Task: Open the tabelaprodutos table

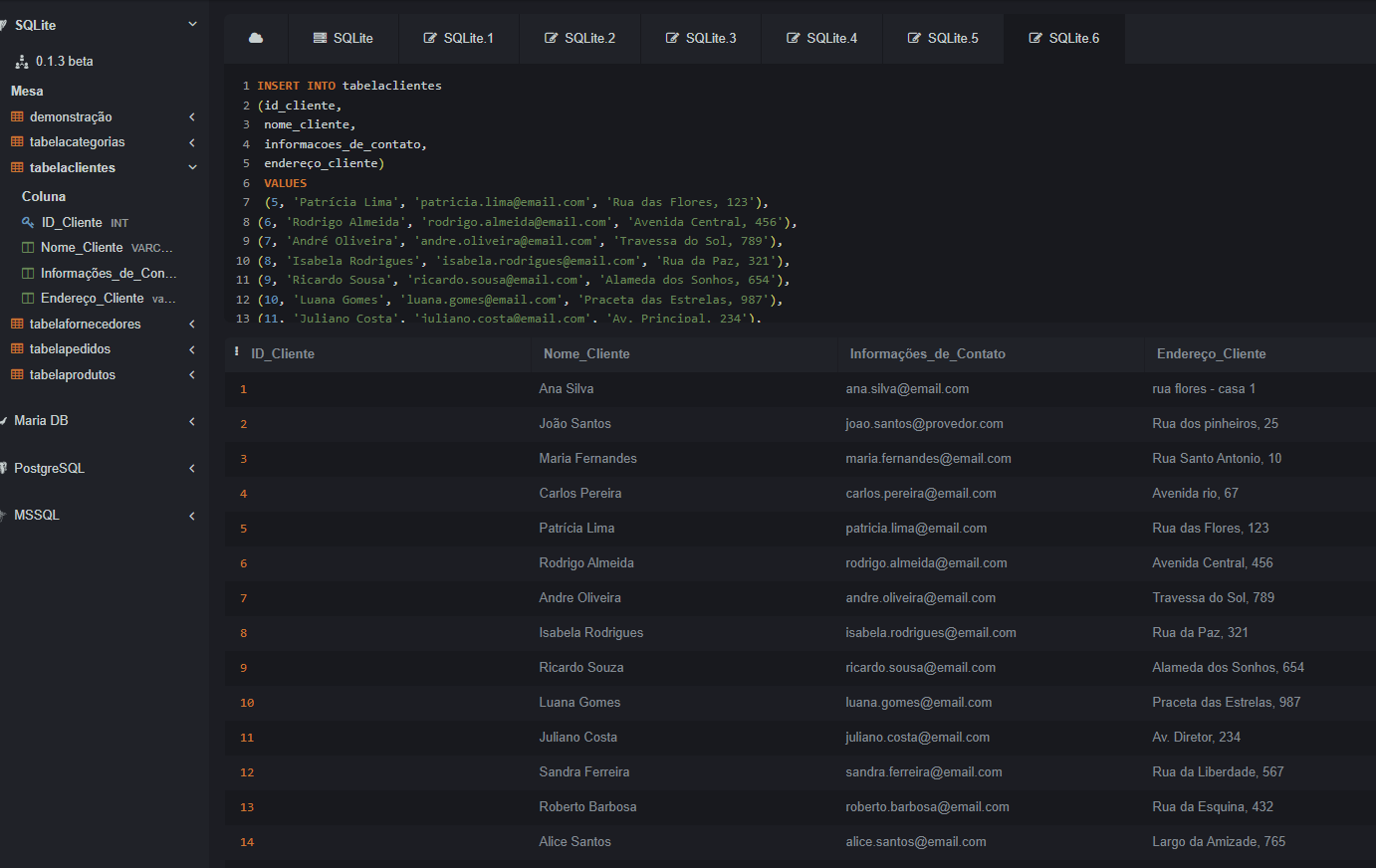Action: [73, 374]
